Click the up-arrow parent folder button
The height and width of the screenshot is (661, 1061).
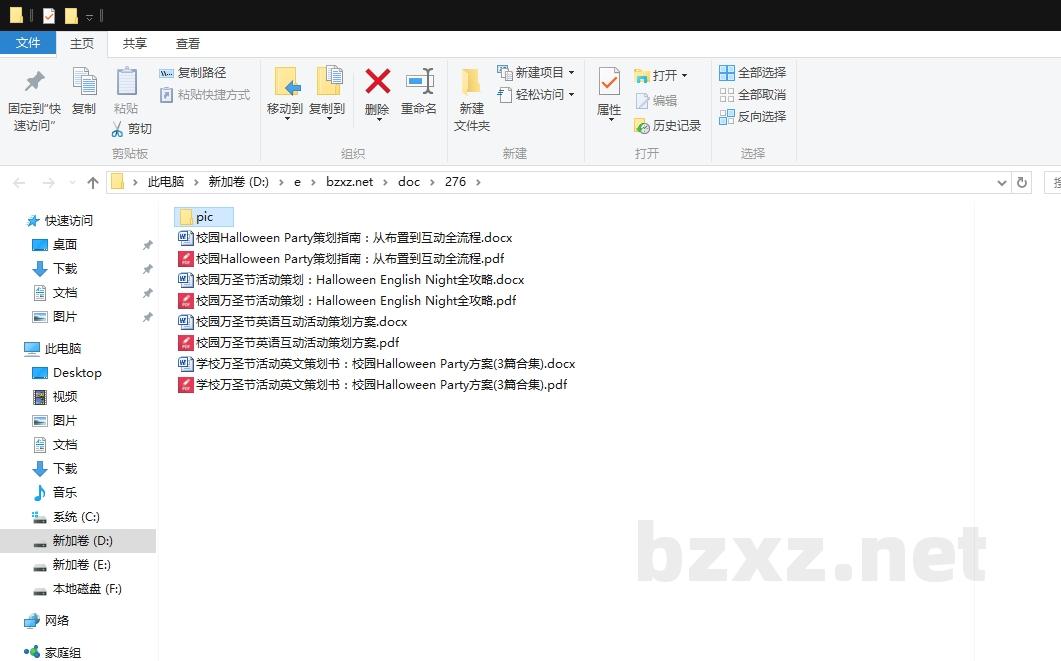coord(93,182)
